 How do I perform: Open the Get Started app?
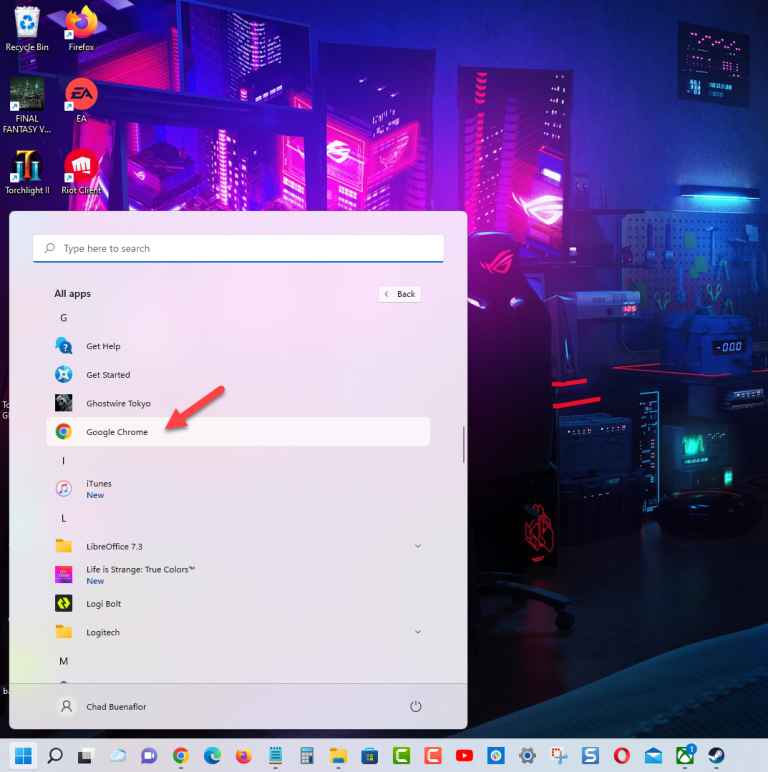coord(238,375)
